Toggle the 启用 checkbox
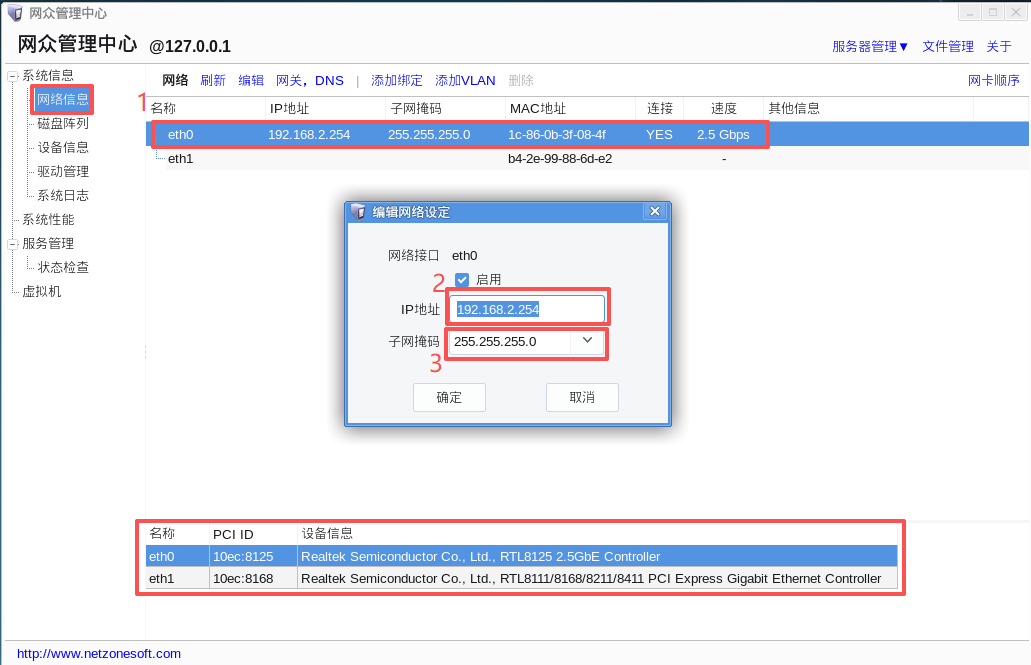Image resolution: width=1031 pixels, height=665 pixels. point(462,280)
